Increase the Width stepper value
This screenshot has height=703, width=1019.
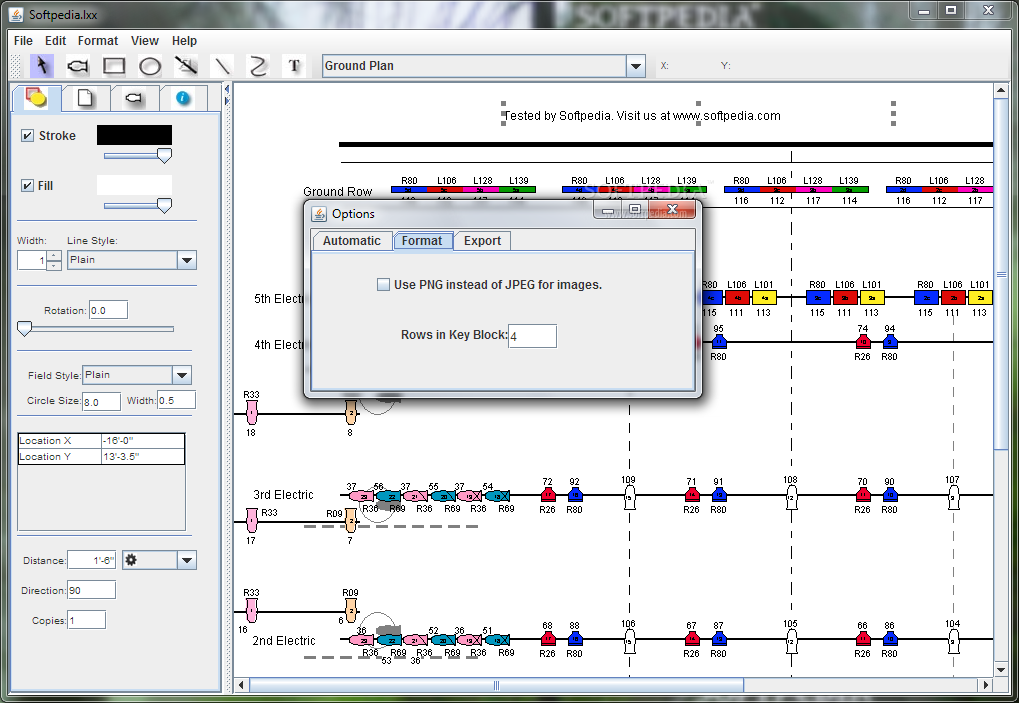(55, 255)
